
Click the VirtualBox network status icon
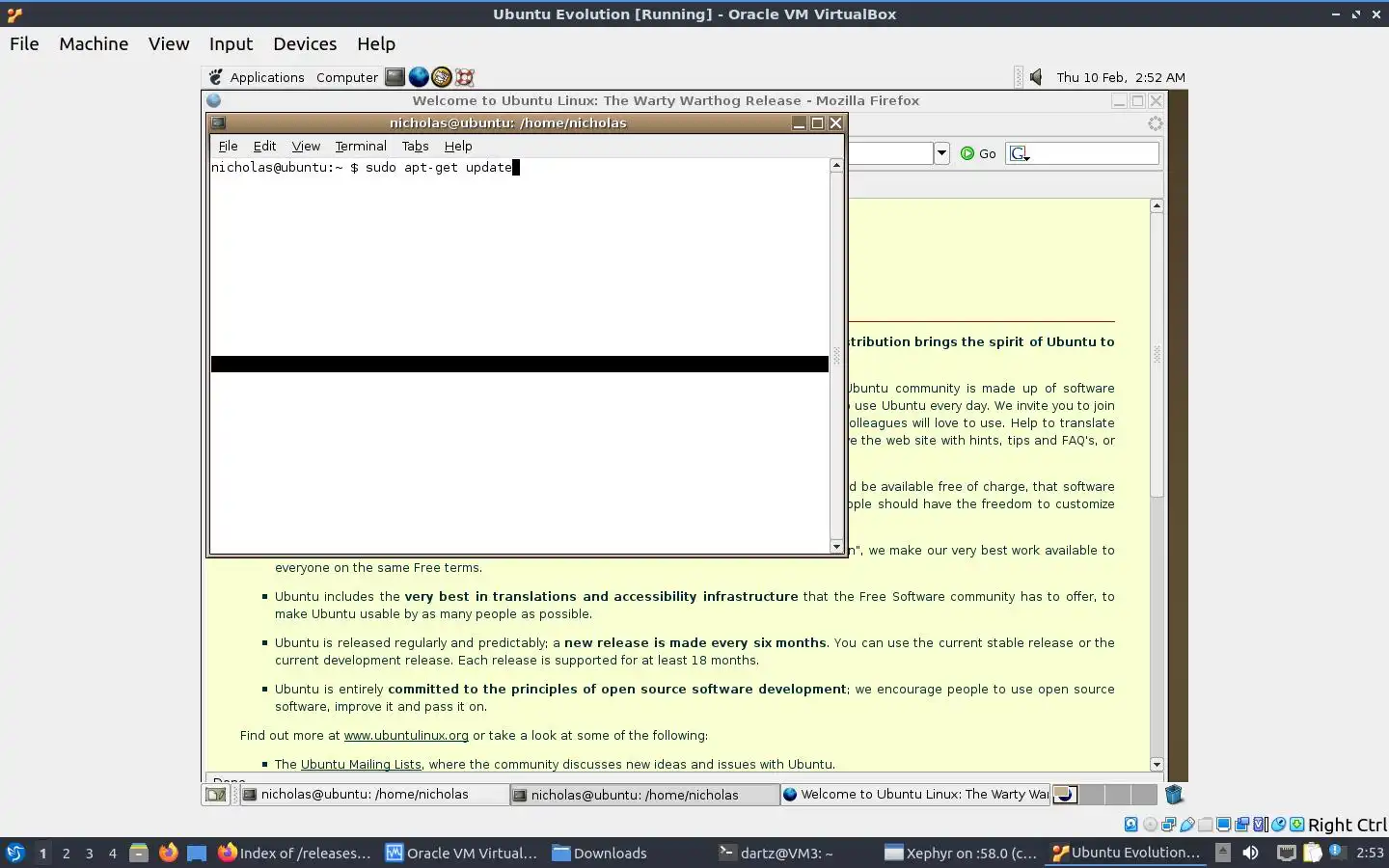pyautogui.click(x=1168, y=825)
